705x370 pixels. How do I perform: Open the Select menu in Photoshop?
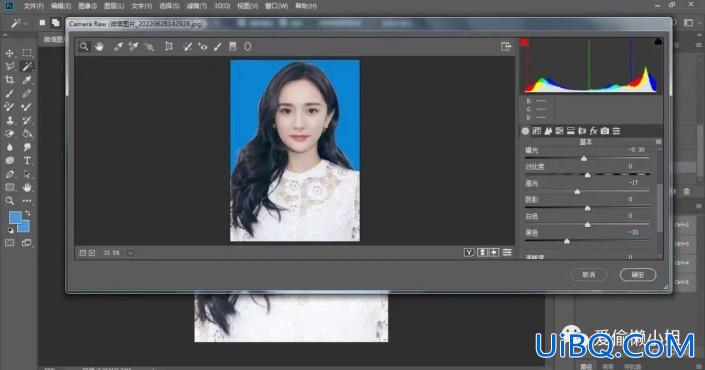pos(169,6)
